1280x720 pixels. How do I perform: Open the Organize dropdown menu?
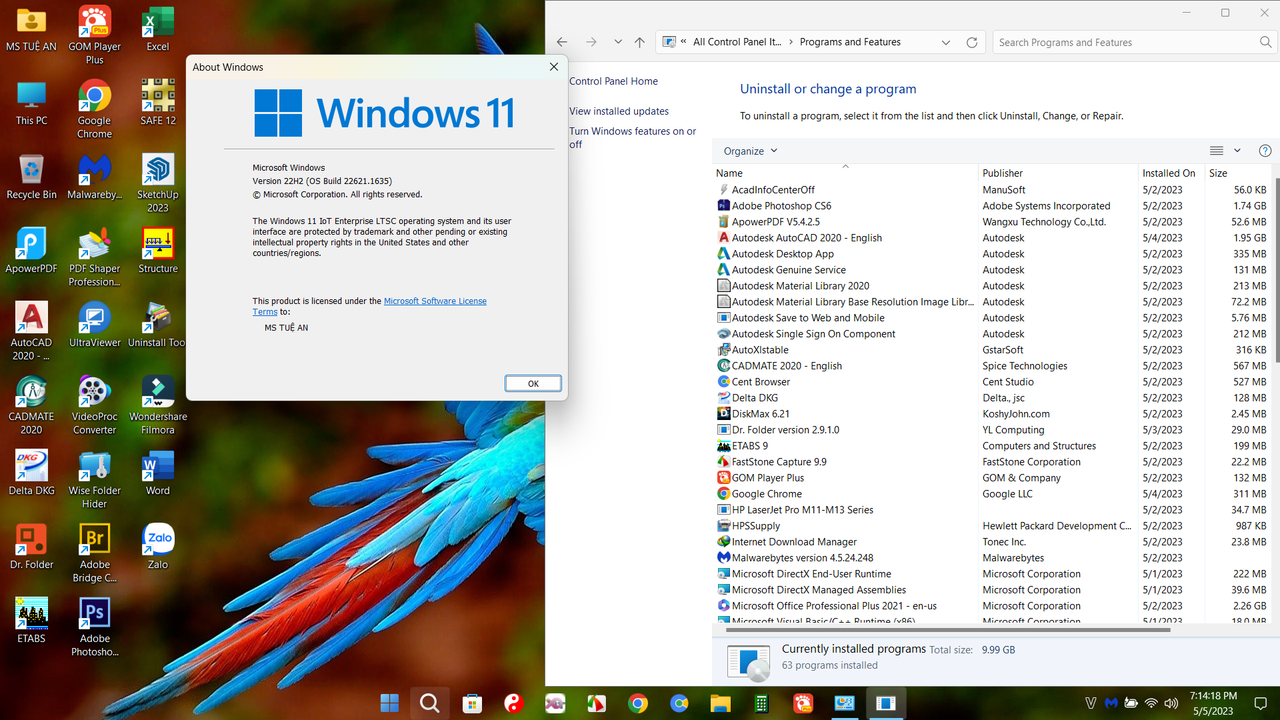[x=751, y=151]
